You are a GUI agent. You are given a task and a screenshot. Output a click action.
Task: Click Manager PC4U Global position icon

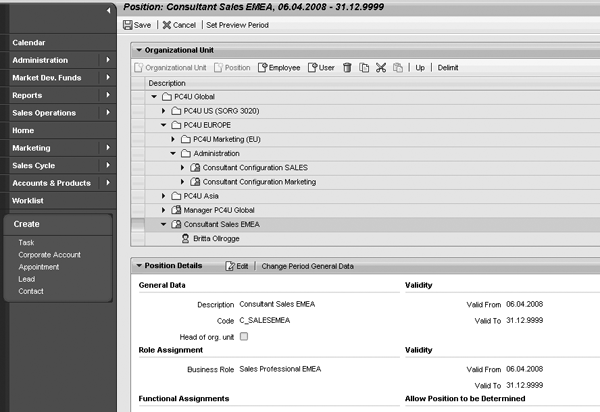176,210
